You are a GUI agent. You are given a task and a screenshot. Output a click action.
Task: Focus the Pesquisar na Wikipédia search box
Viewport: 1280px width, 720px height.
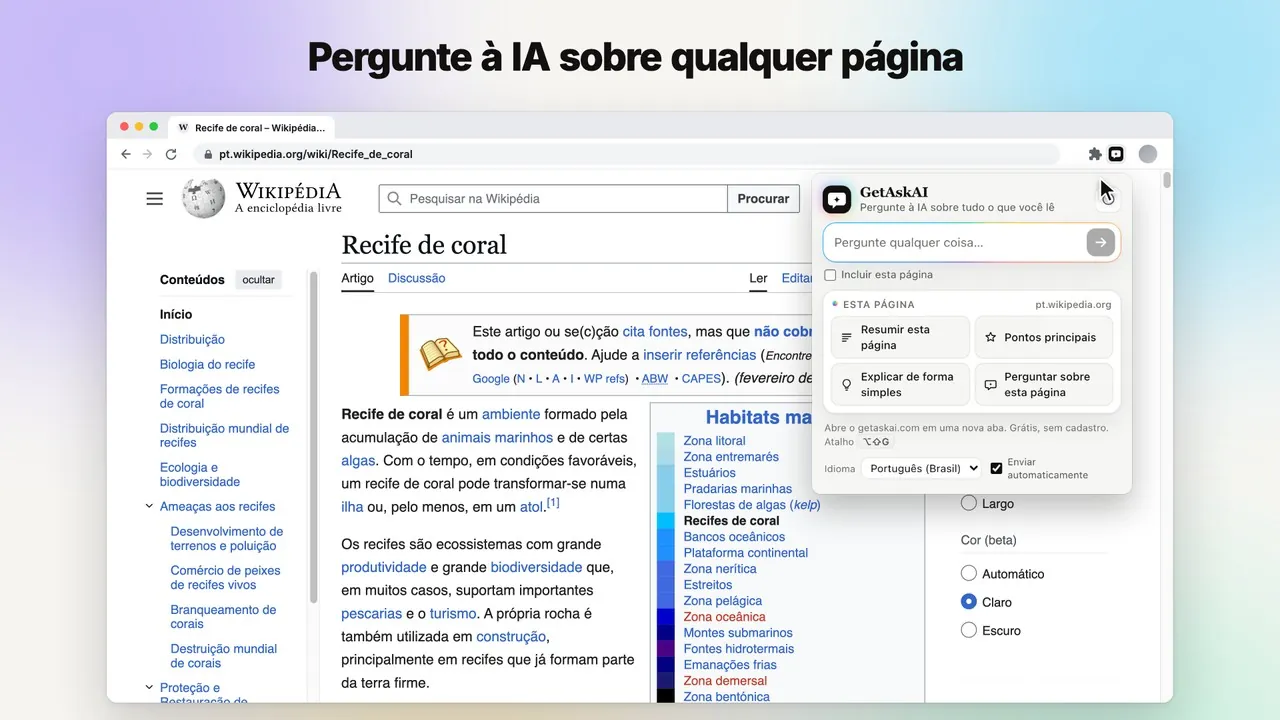(x=553, y=199)
